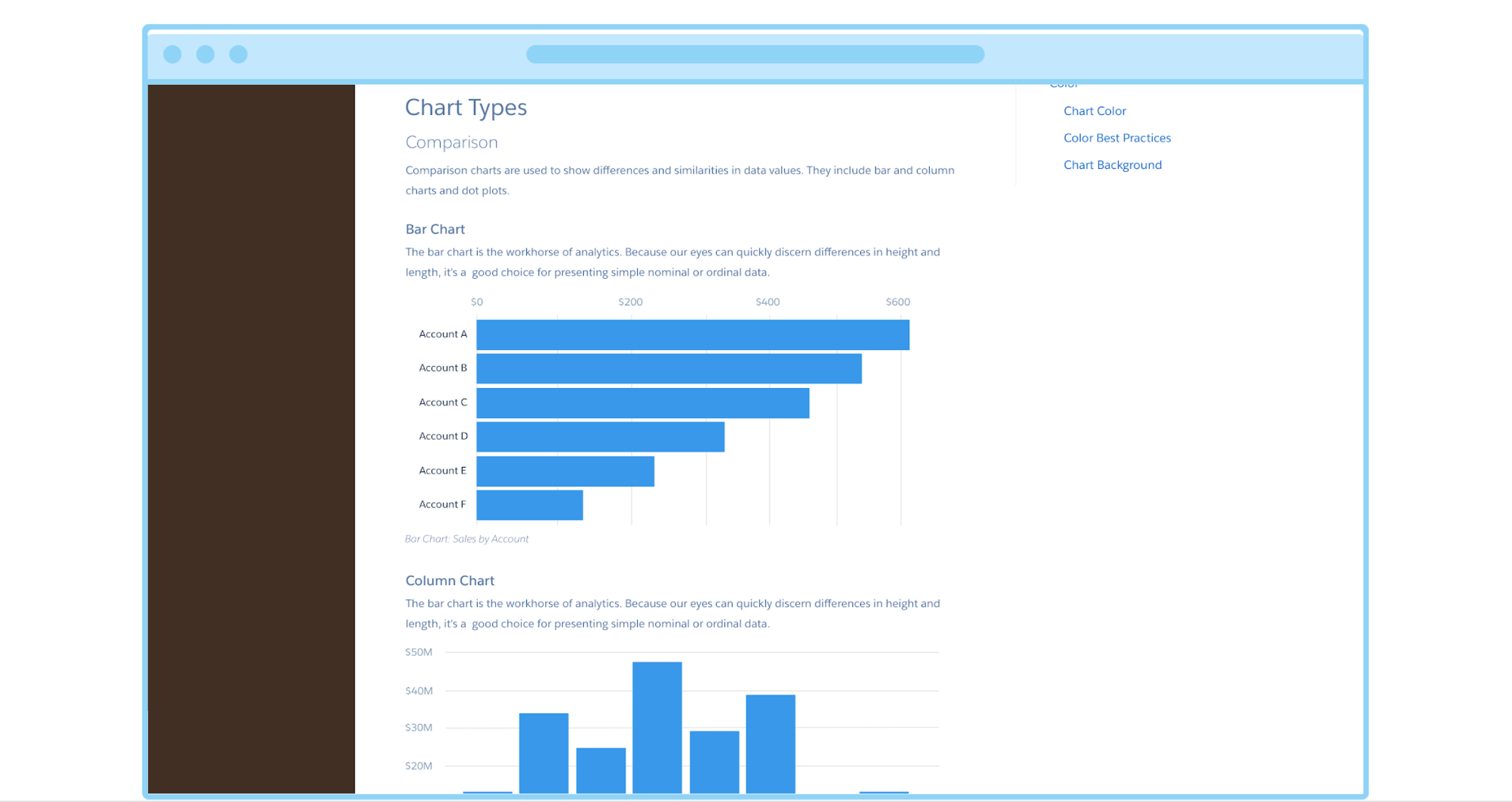Click the Chart Types heading

point(466,107)
